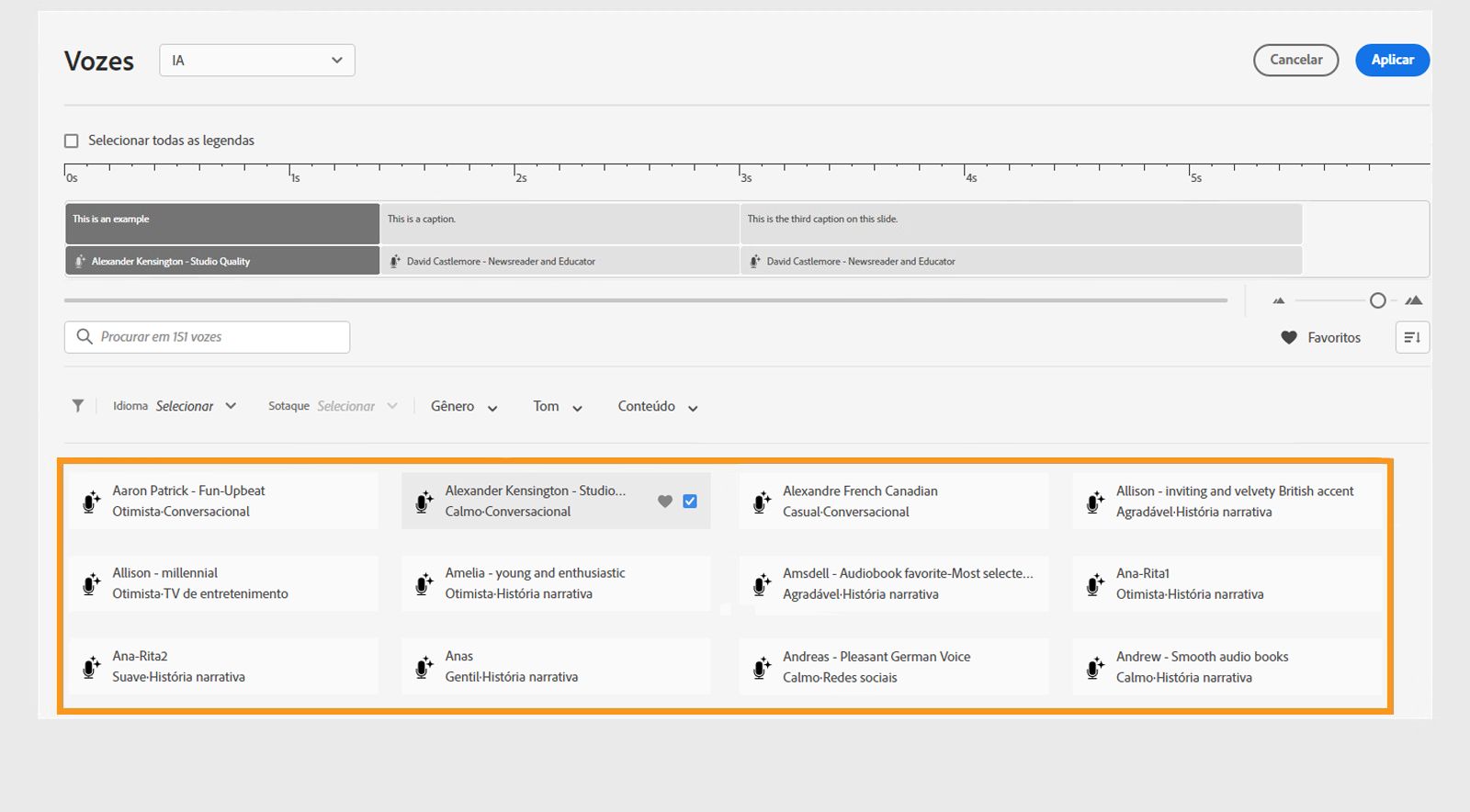The width and height of the screenshot is (1470, 812).
Task: Click the Andrew Smooth audio books icon
Action: click(1095, 667)
